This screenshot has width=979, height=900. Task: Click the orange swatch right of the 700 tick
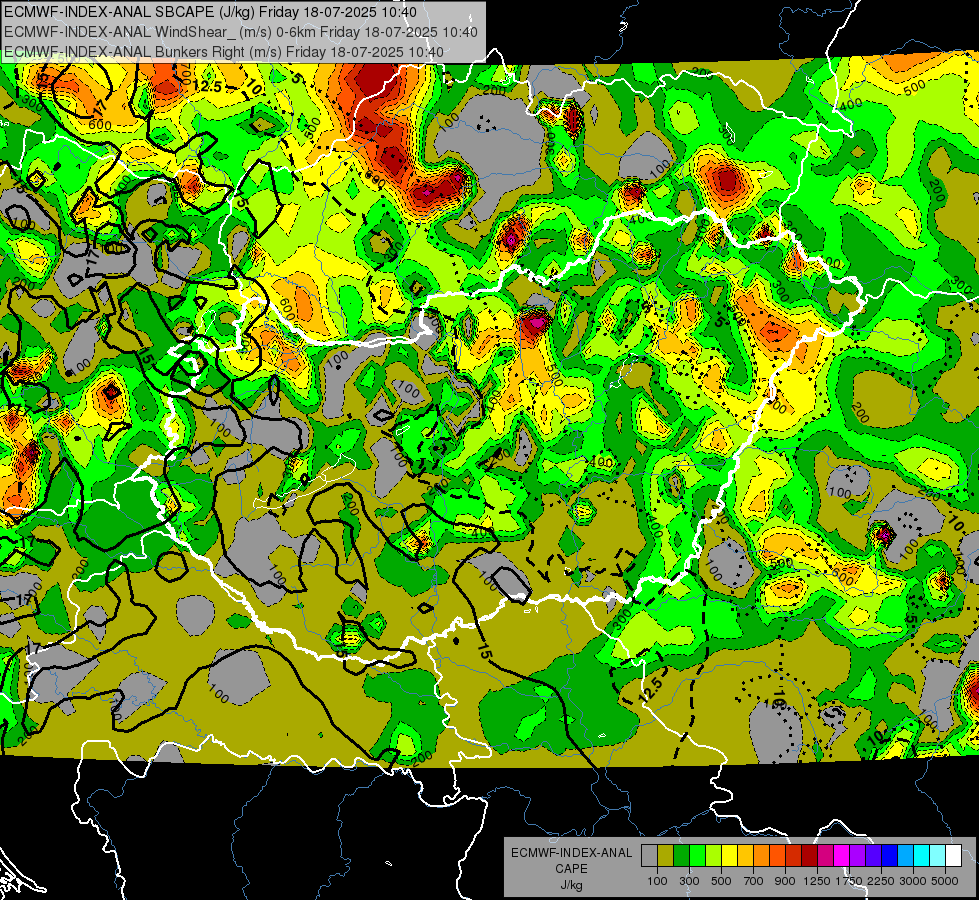point(761,856)
